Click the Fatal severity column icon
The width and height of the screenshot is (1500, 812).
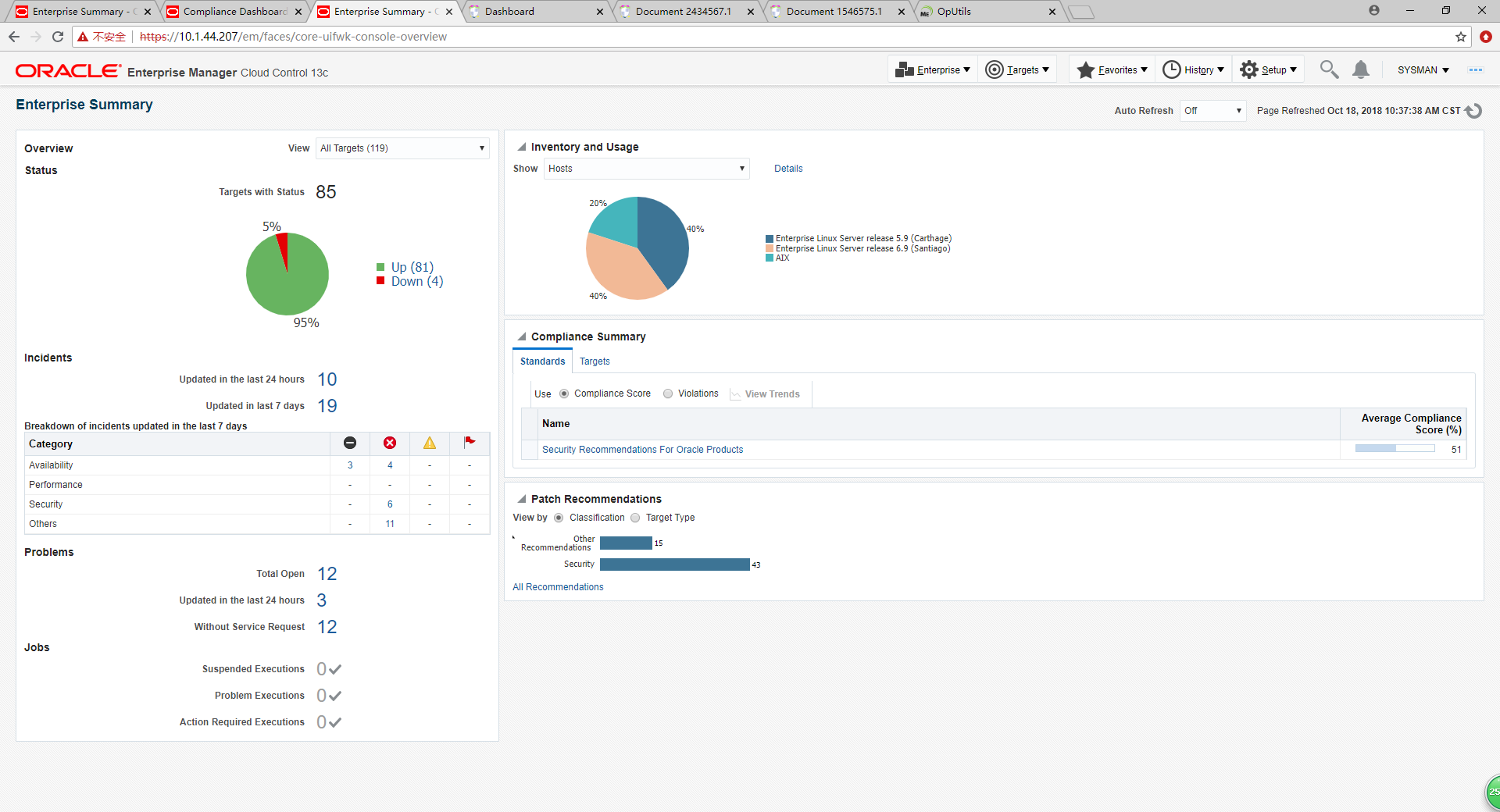(350, 443)
